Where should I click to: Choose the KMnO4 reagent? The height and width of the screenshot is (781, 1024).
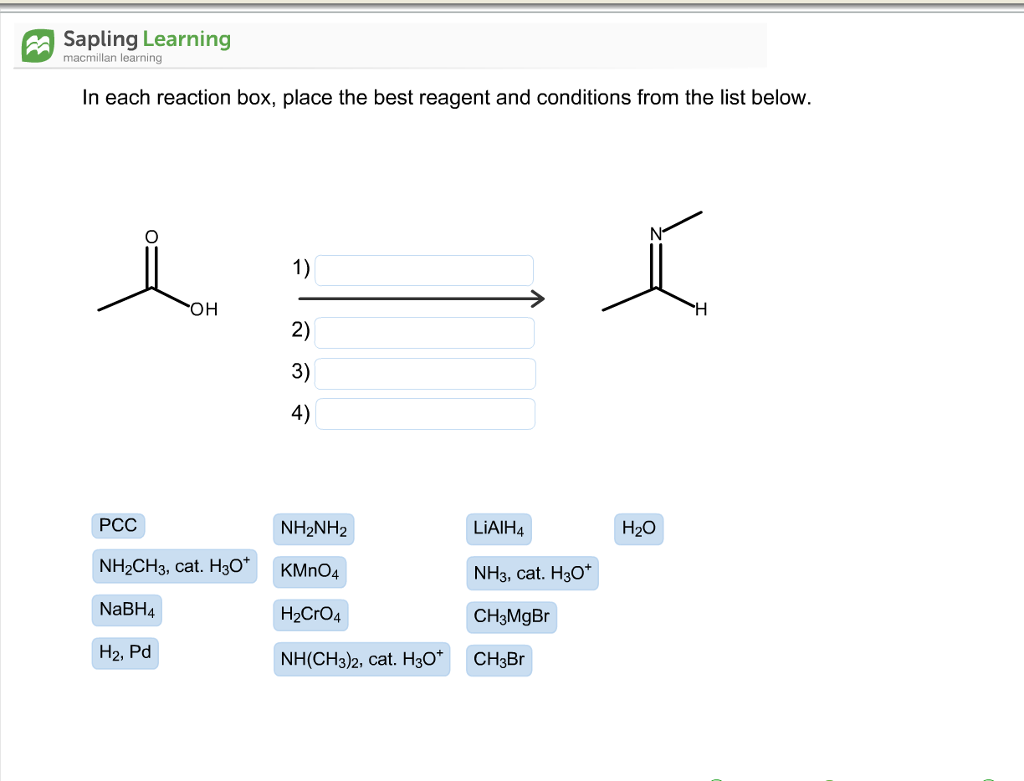coord(309,571)
